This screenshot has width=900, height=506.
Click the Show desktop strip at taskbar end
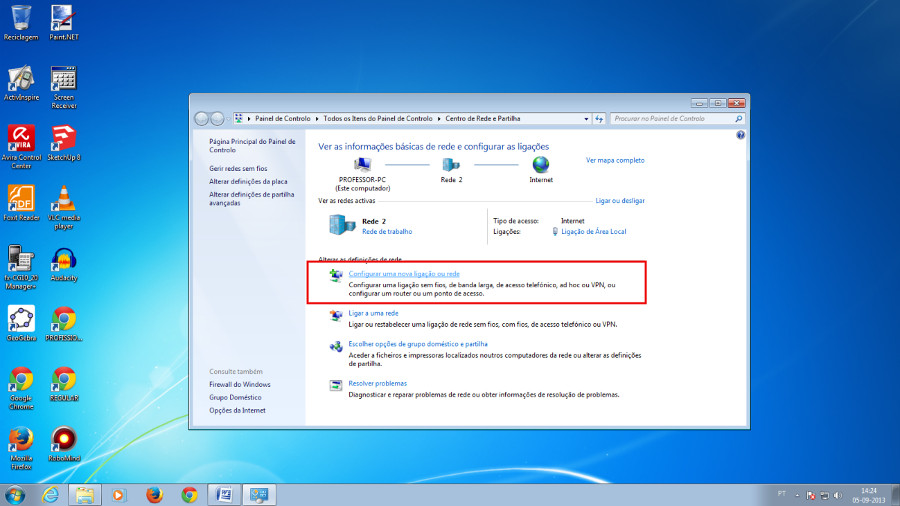(895, 495)
